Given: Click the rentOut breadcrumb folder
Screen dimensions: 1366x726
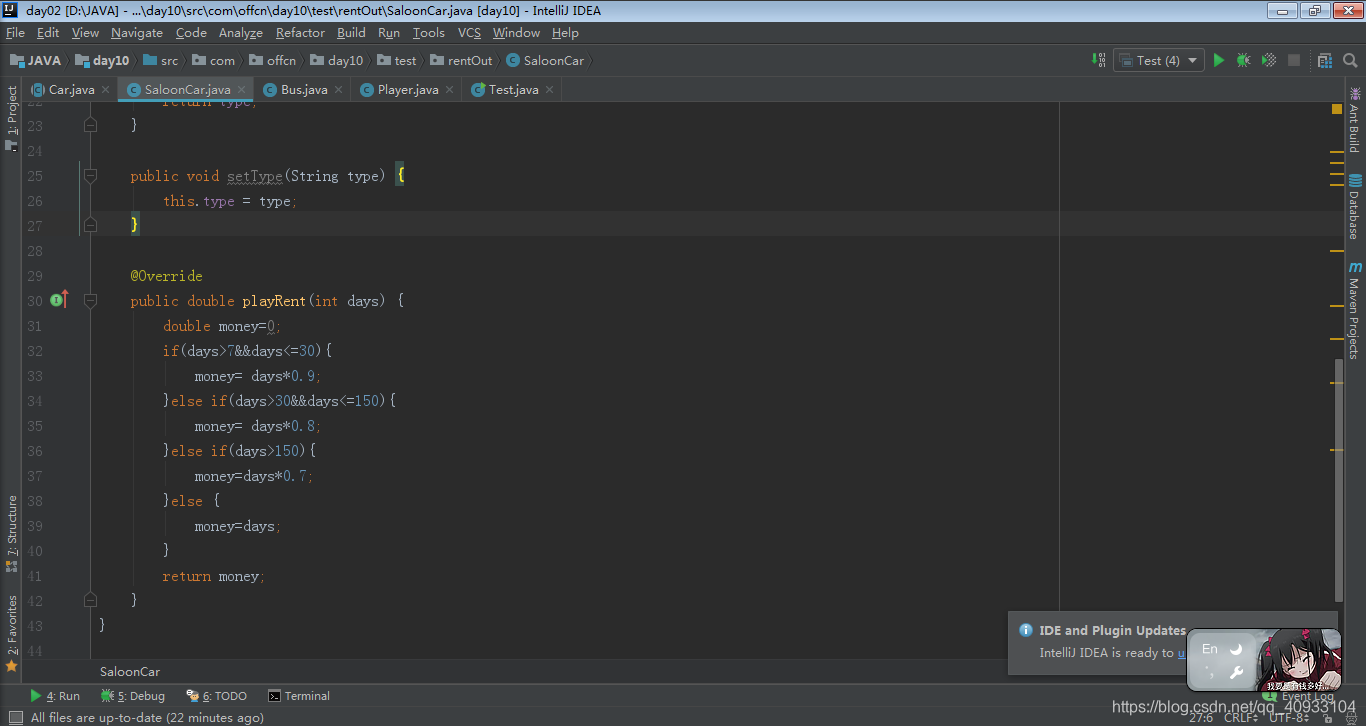Looking at the screenshot, I should pyautogui.click(x=460, y=60).
